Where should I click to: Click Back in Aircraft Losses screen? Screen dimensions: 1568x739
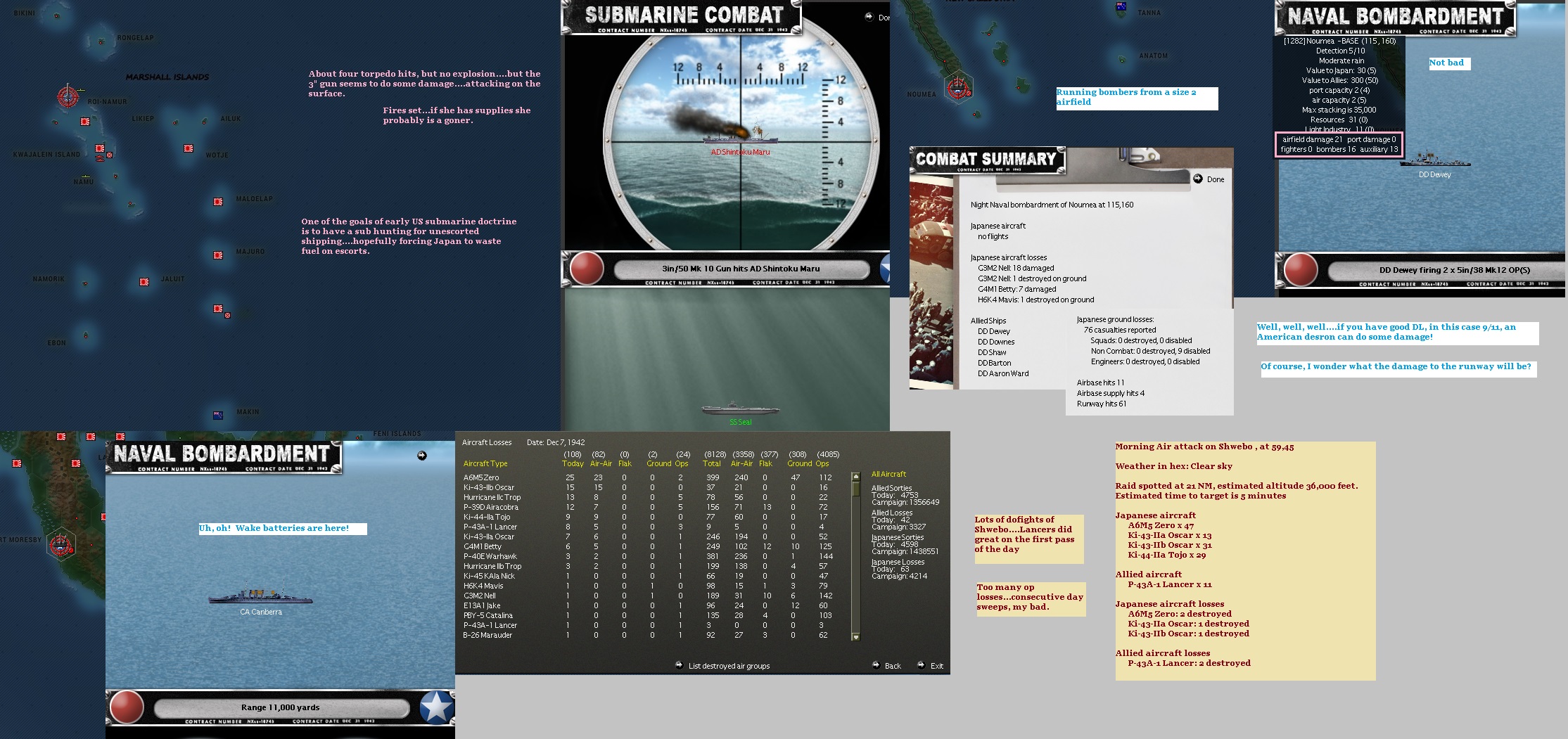[887, 666]
